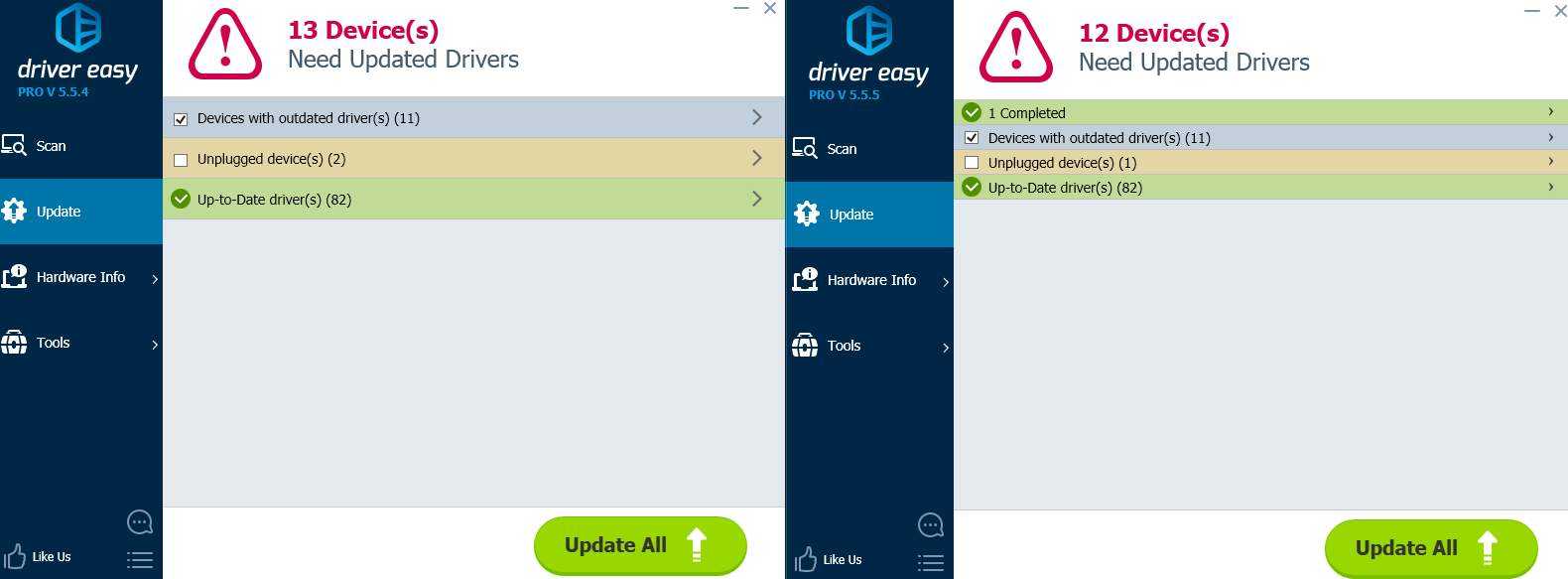Click the Scan icon in the v5.5.4 sidebar
The image size is (1568, 579).
click(14, 146)
